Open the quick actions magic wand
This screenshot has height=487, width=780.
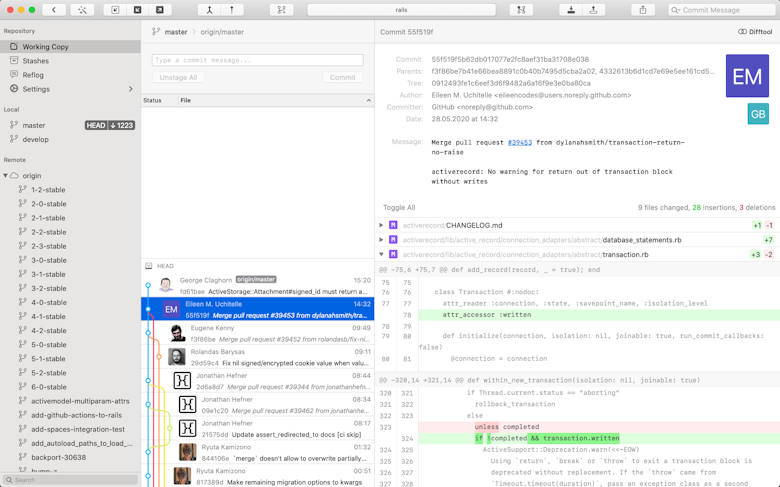click(82, 9)
